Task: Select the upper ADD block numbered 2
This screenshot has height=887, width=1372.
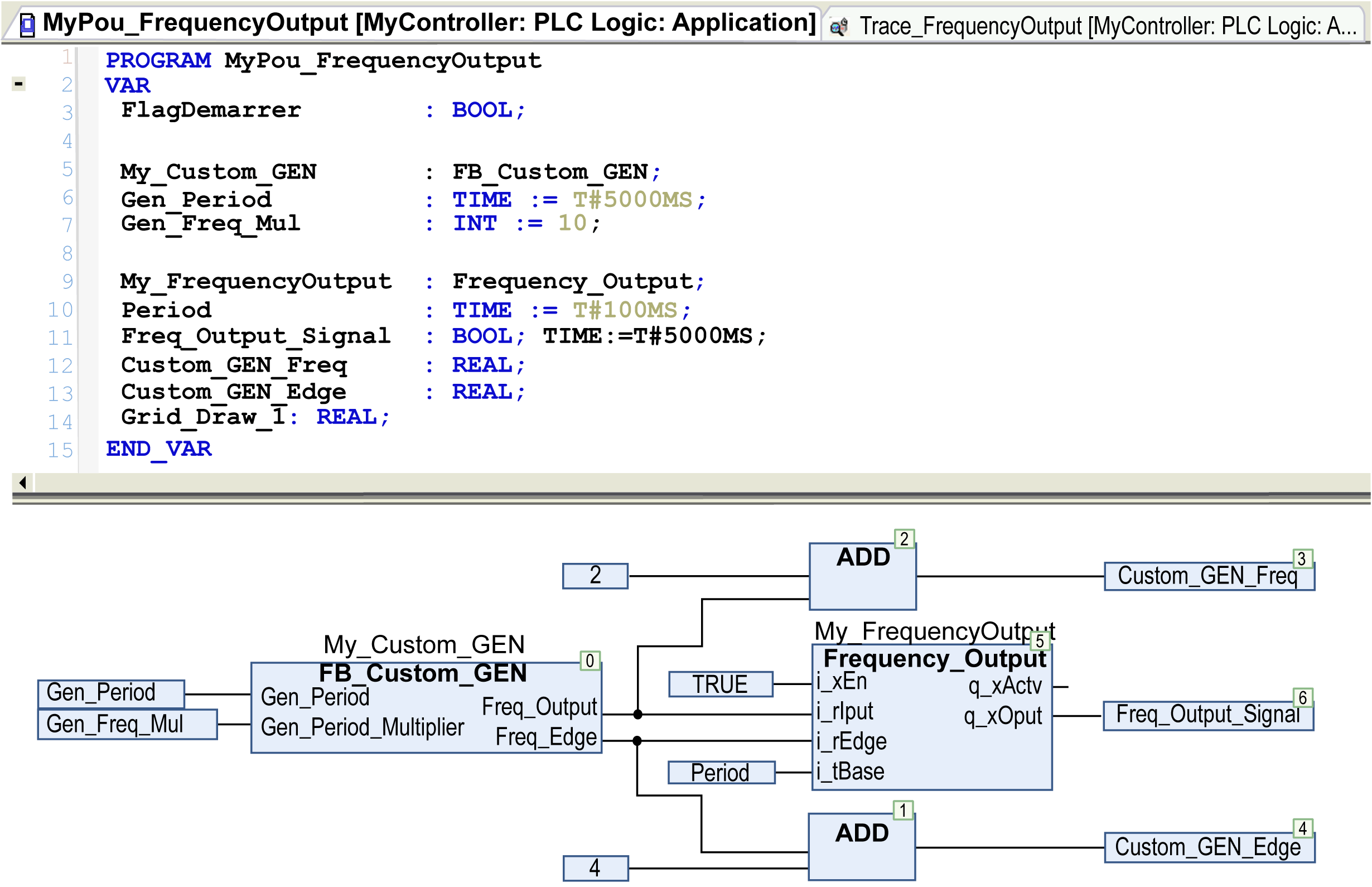Action: (862, 576)
